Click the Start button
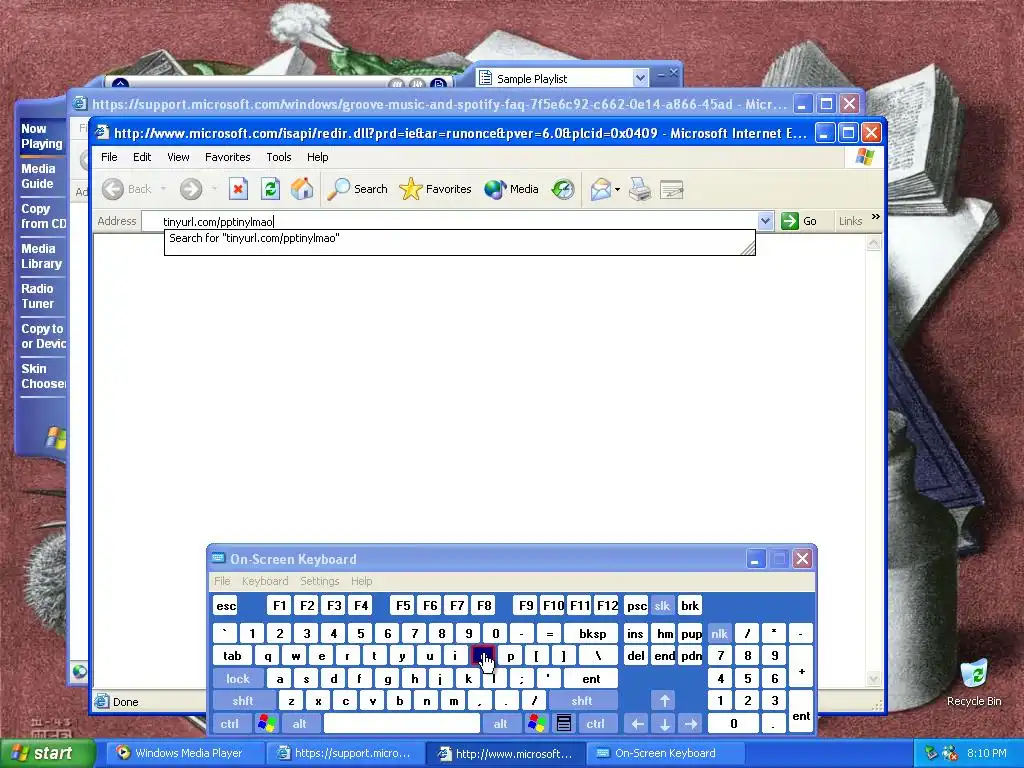This screenshot has height=768, width=1024. [x=47, y=753]
